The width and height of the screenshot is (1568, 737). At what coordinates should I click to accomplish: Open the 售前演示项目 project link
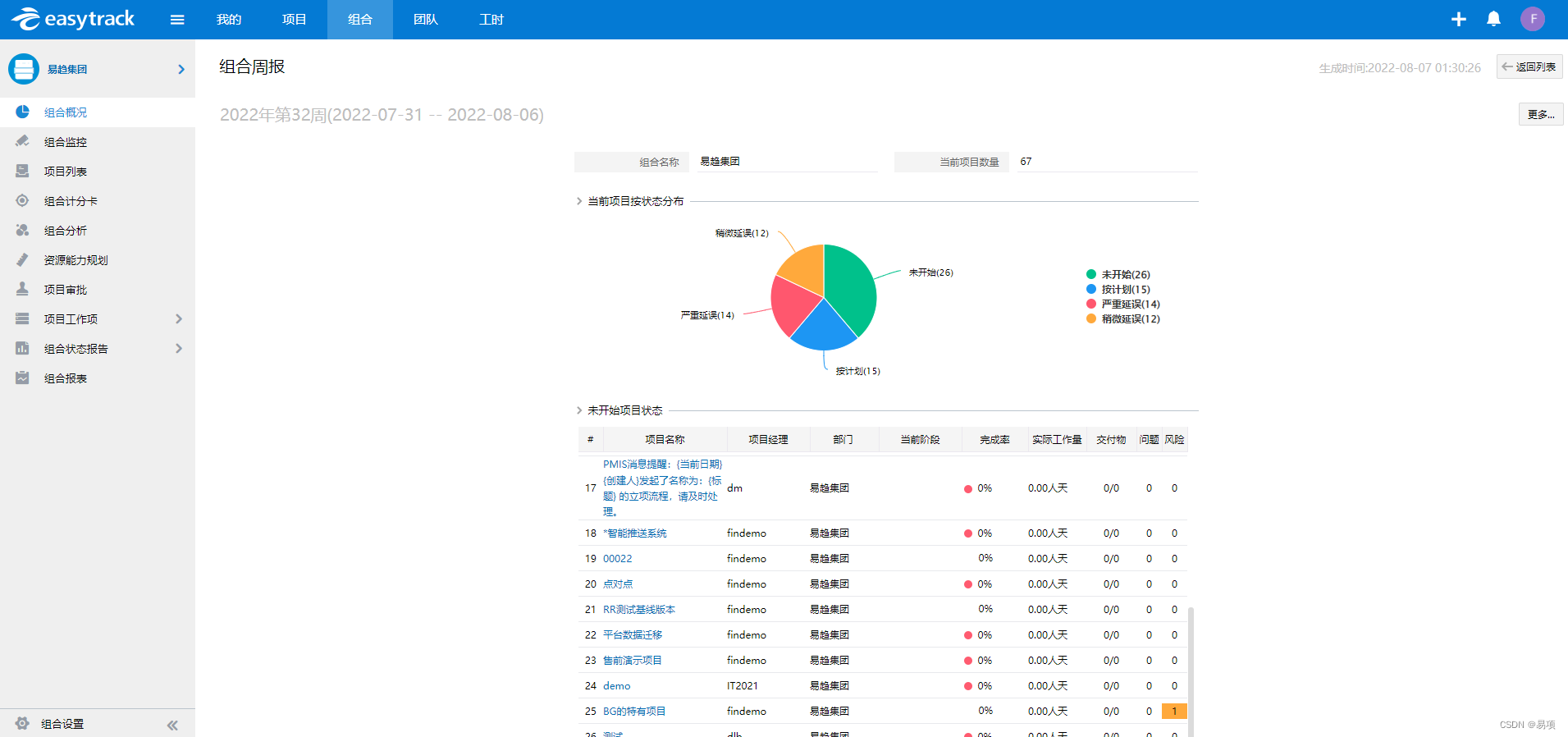[x=632, y=660]
